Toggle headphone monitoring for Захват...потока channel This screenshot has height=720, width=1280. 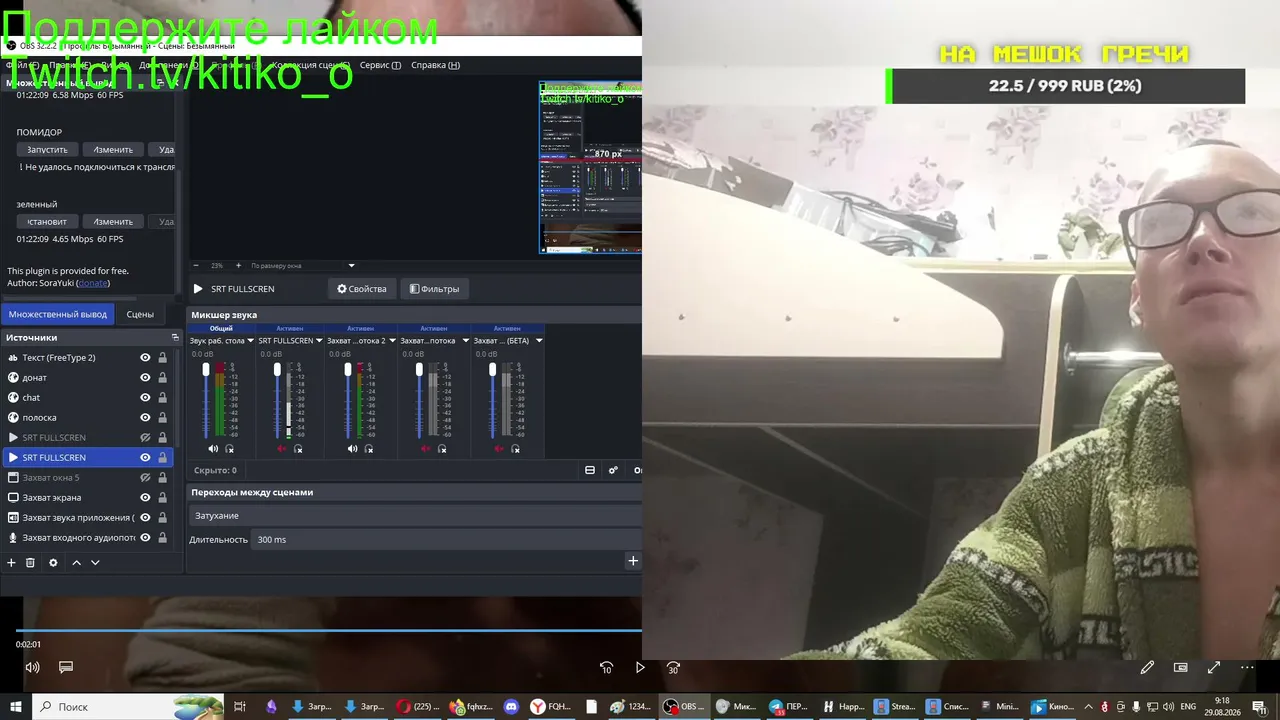pyautogui.click(x=442, y=449)
